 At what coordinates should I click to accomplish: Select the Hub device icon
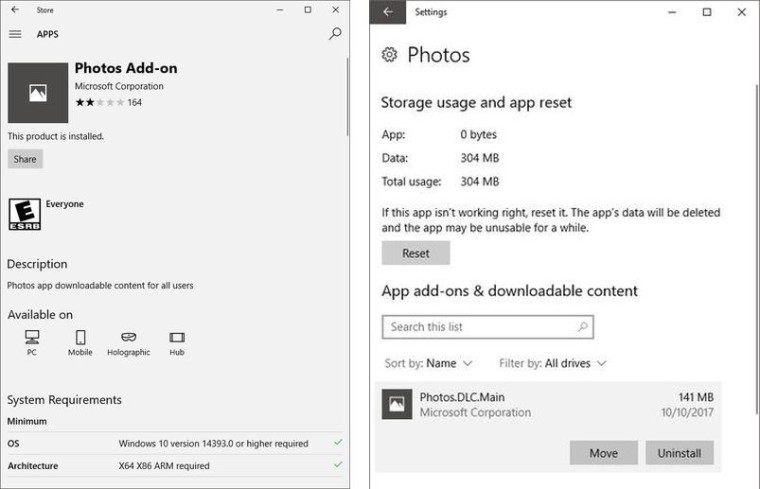[177, 338]
